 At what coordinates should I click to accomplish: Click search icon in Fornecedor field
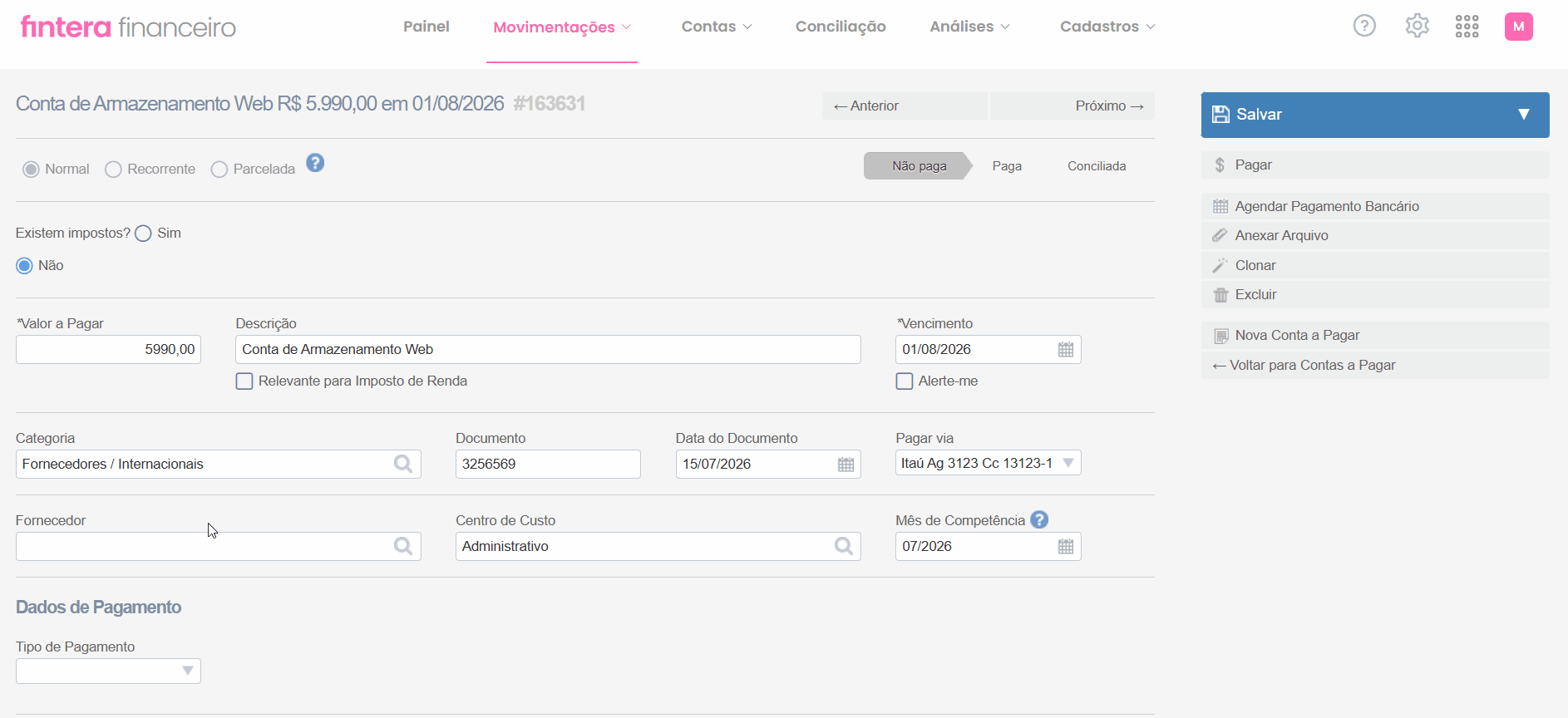tap(403, 546)
